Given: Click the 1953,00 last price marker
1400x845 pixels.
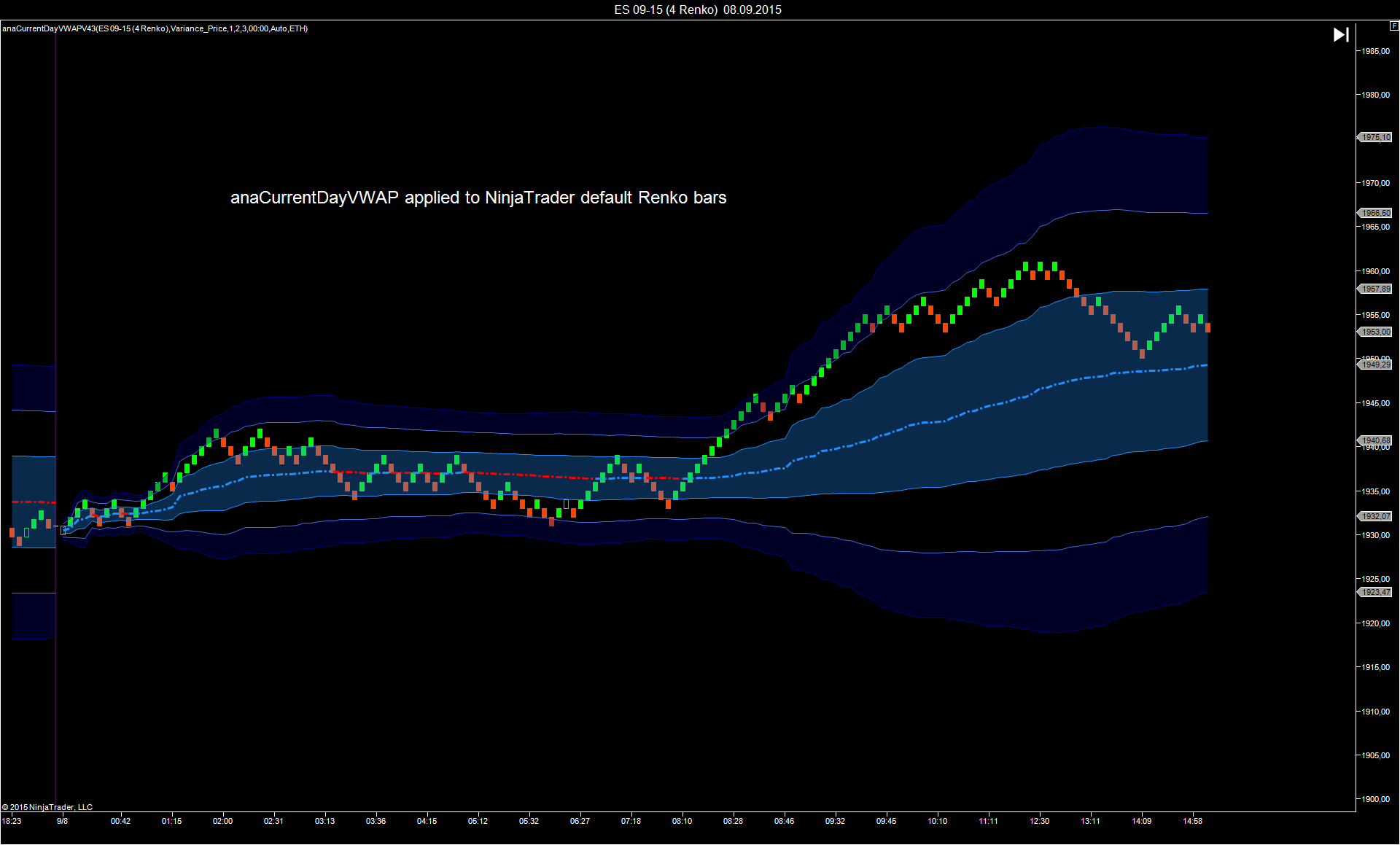Looking at the screenshot, I should [x=1376, y=332].
